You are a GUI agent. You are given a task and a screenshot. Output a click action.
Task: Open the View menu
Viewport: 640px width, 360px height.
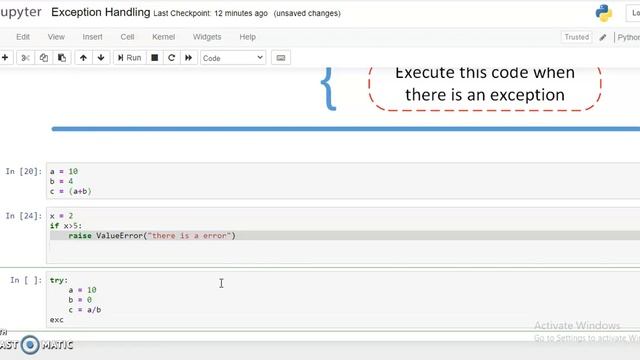point(56,37)
